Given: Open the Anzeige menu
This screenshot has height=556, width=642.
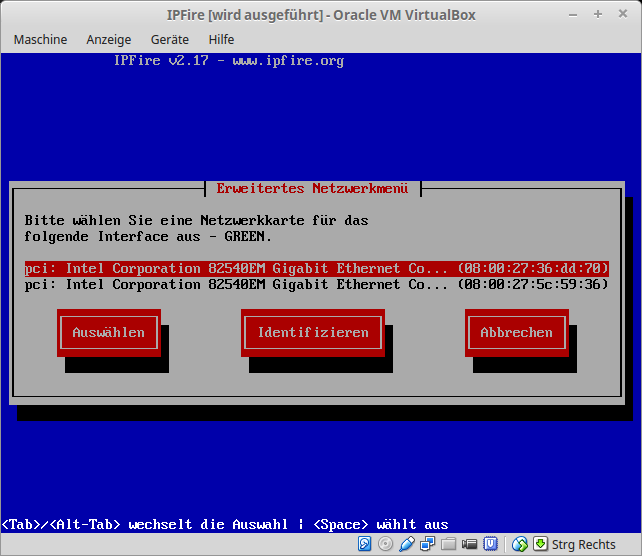Looking at the screenshot, I should tap(109, 40).
